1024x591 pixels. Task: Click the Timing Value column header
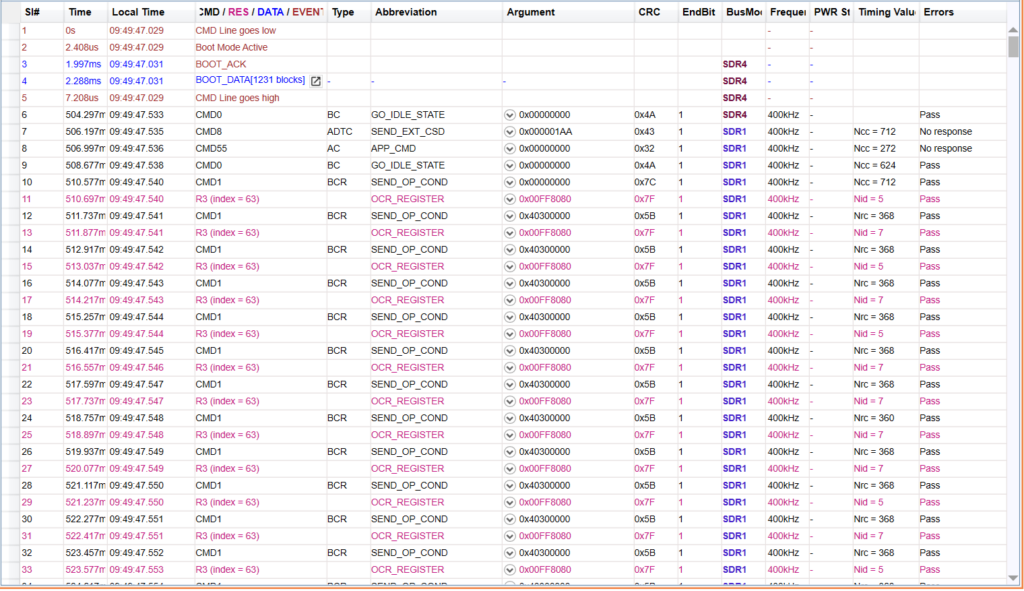tap(886, 12)
